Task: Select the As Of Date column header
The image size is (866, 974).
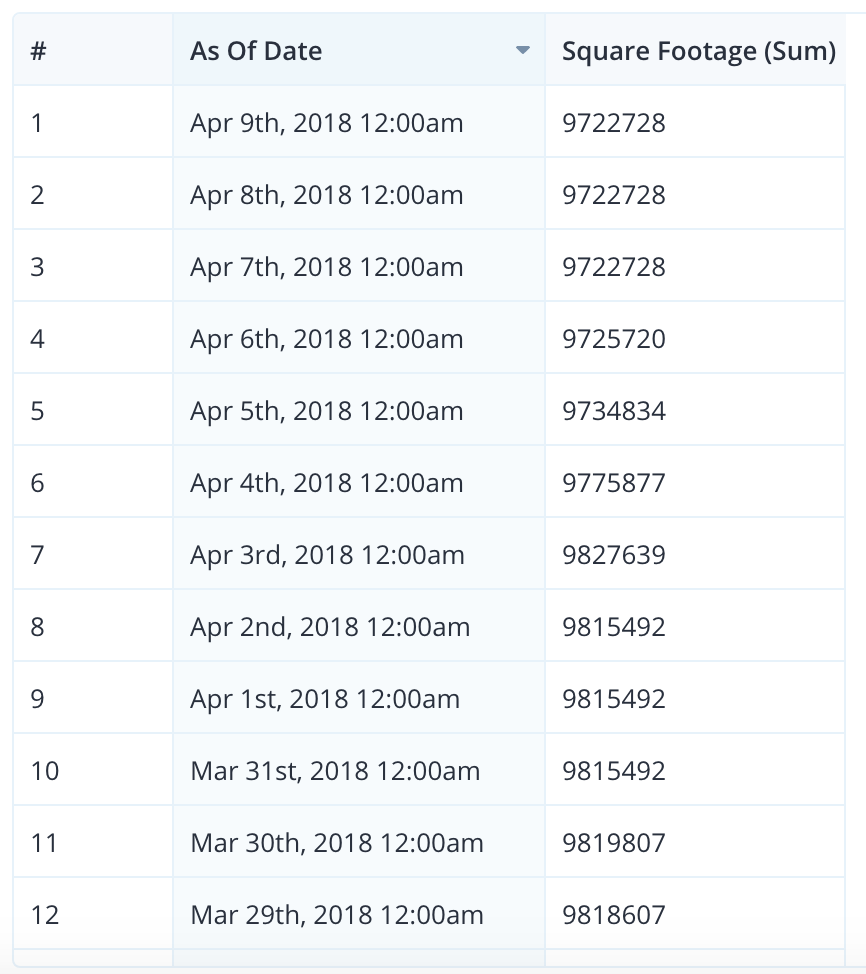Action: pyautogui.click(x=254, y=50)
